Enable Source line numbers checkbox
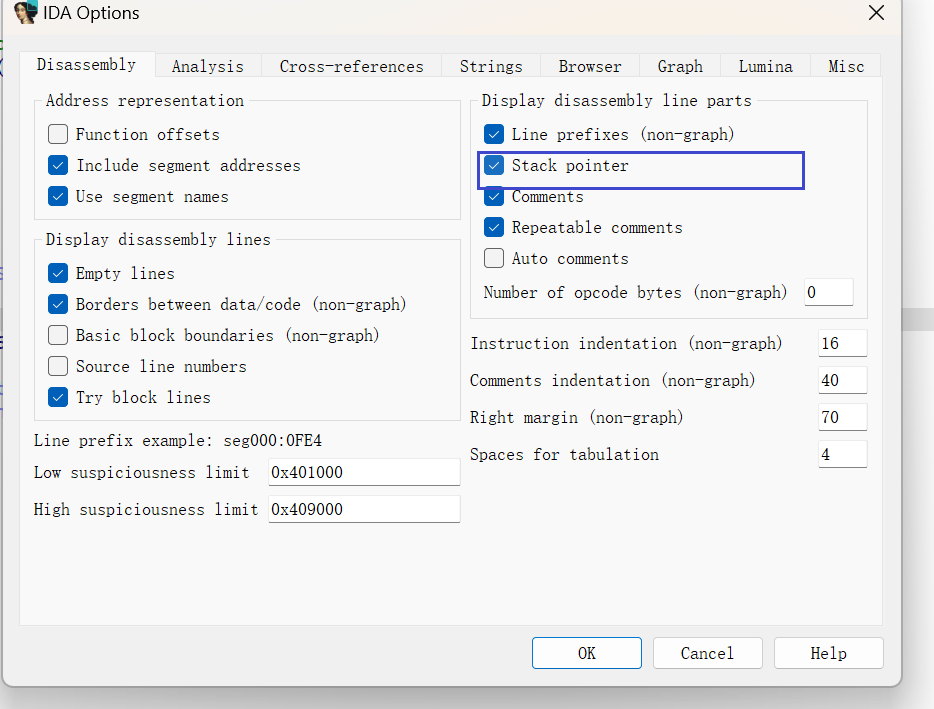This screenshot has width=934, height=709. click(58, 366)
